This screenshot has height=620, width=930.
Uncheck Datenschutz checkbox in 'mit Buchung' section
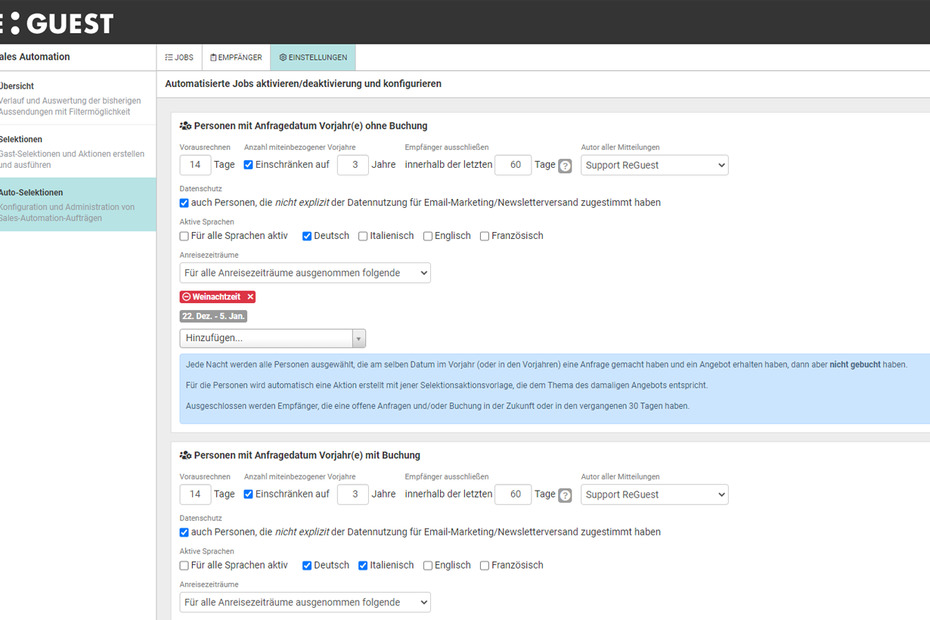[x=184, y=532]
